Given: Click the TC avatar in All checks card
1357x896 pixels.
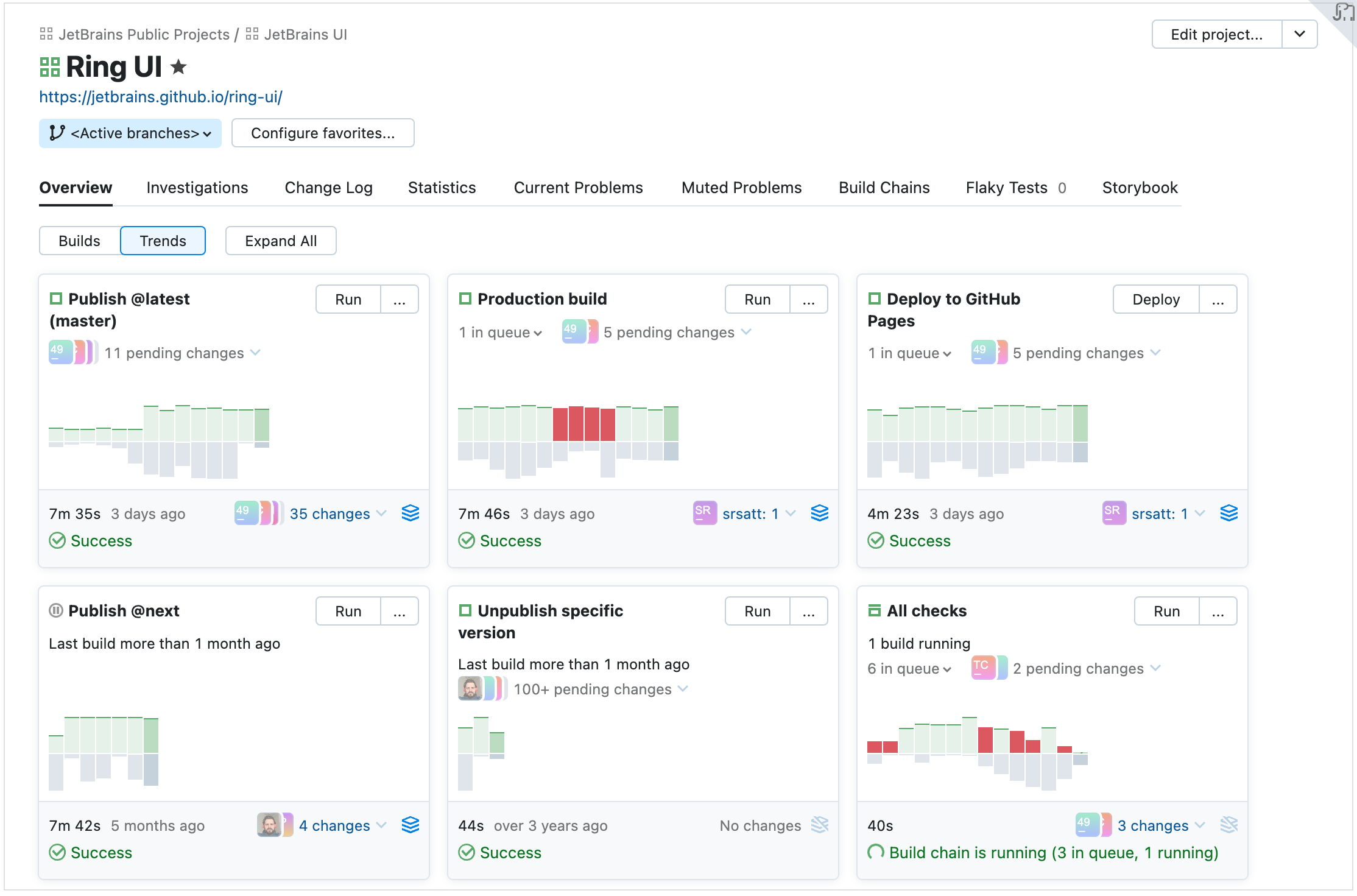Looking at the screenshot, I should tap(982, 668).
